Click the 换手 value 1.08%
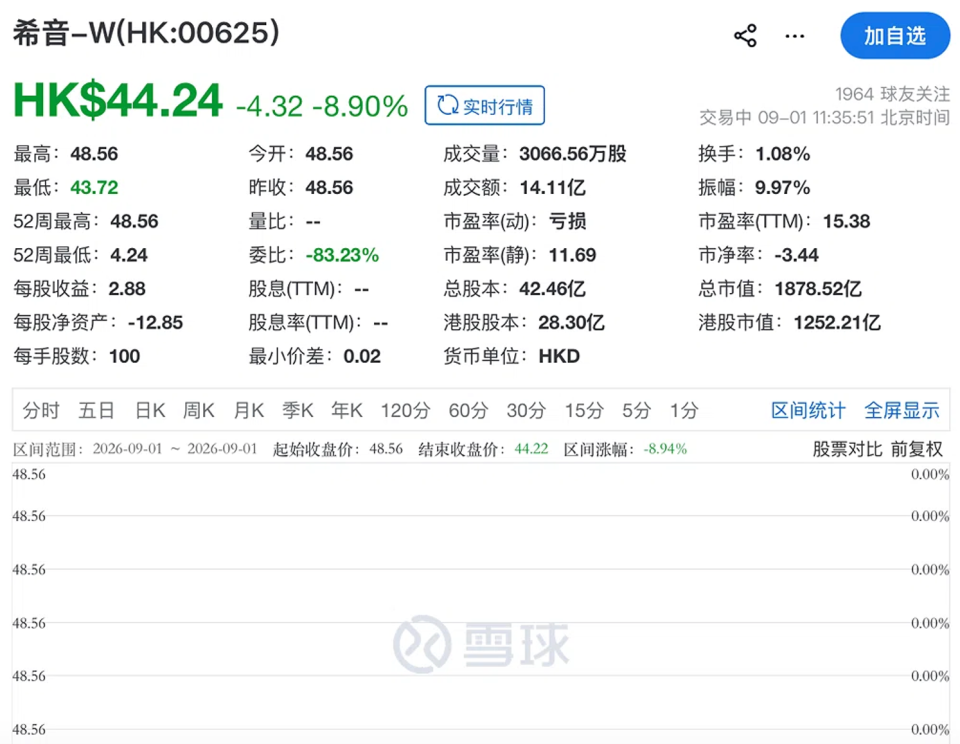Screen dimensions: 960x744 click(x=782, y=154)
